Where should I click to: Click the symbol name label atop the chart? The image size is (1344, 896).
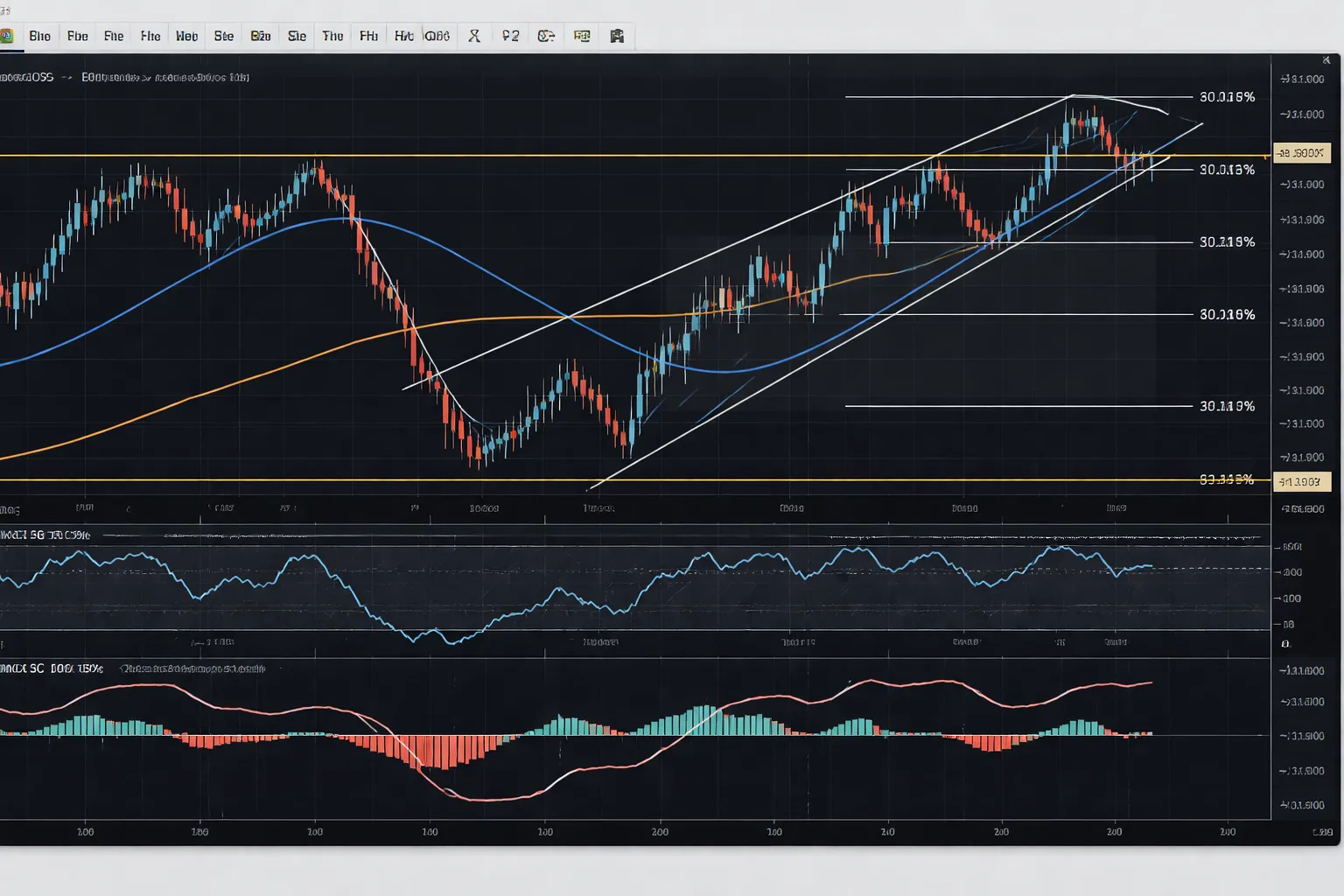(27, 77)
